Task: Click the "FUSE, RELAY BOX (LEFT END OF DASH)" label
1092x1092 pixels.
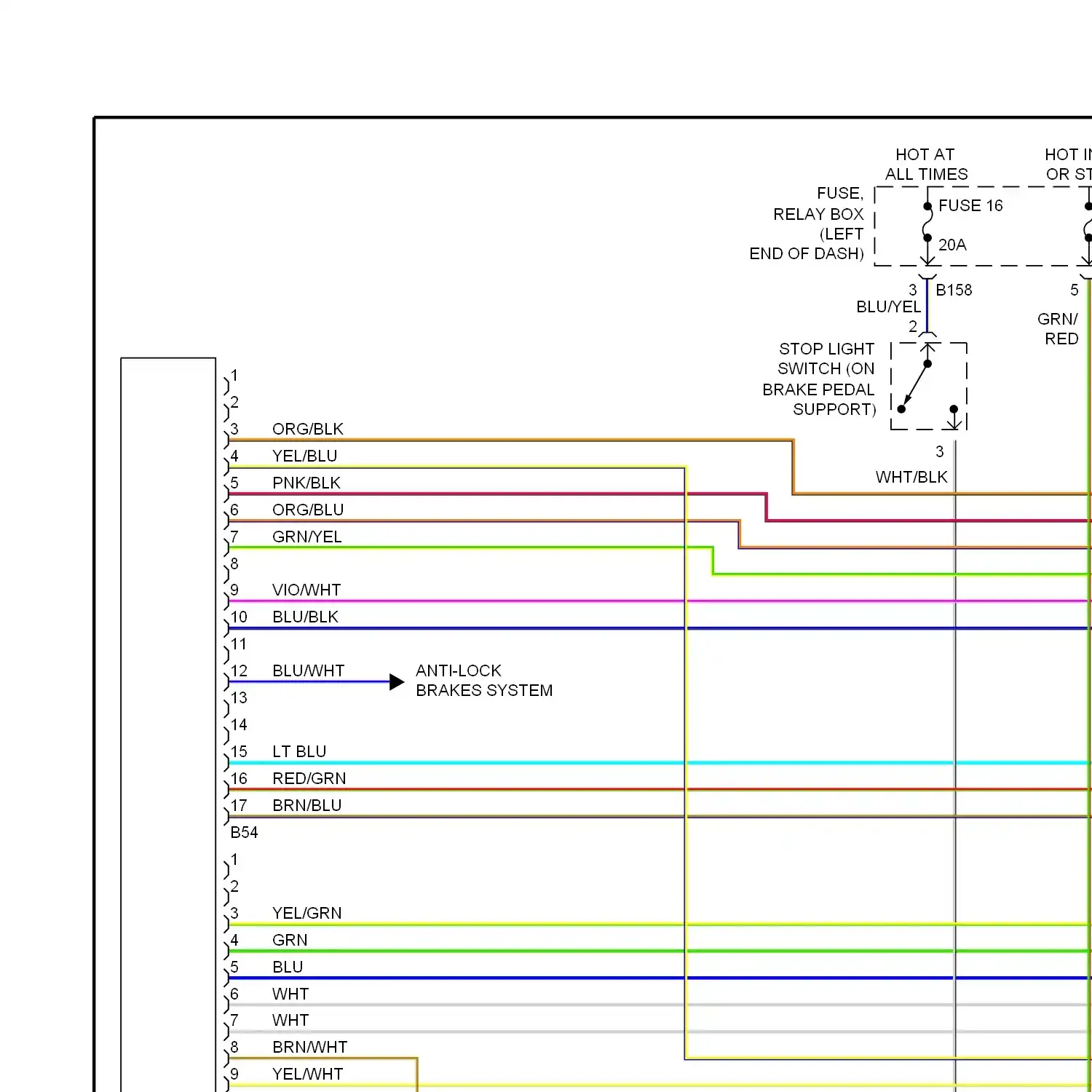Action: [x=807, y=223]
